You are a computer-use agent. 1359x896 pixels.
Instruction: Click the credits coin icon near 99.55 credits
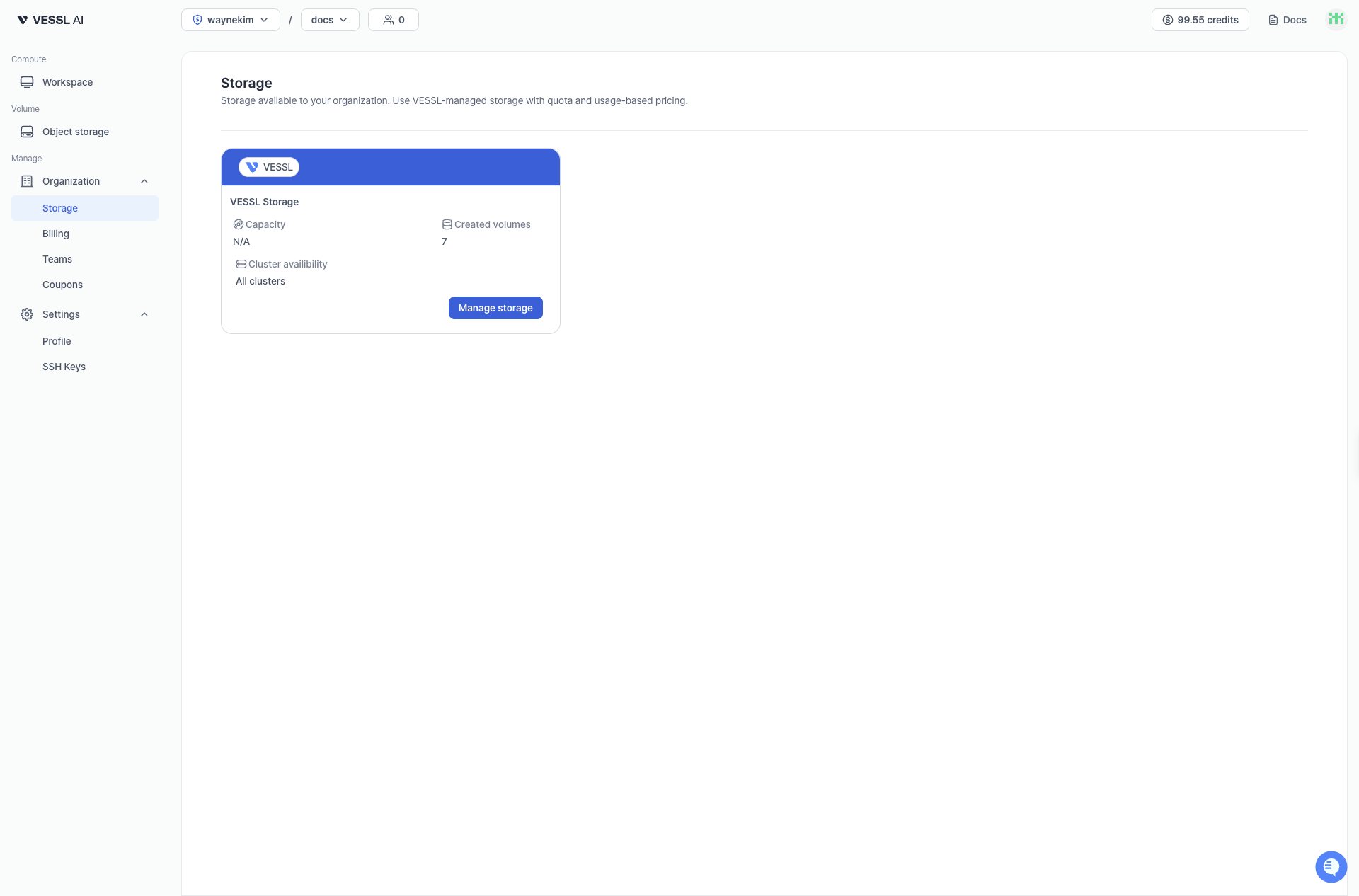click(1167, 20)
